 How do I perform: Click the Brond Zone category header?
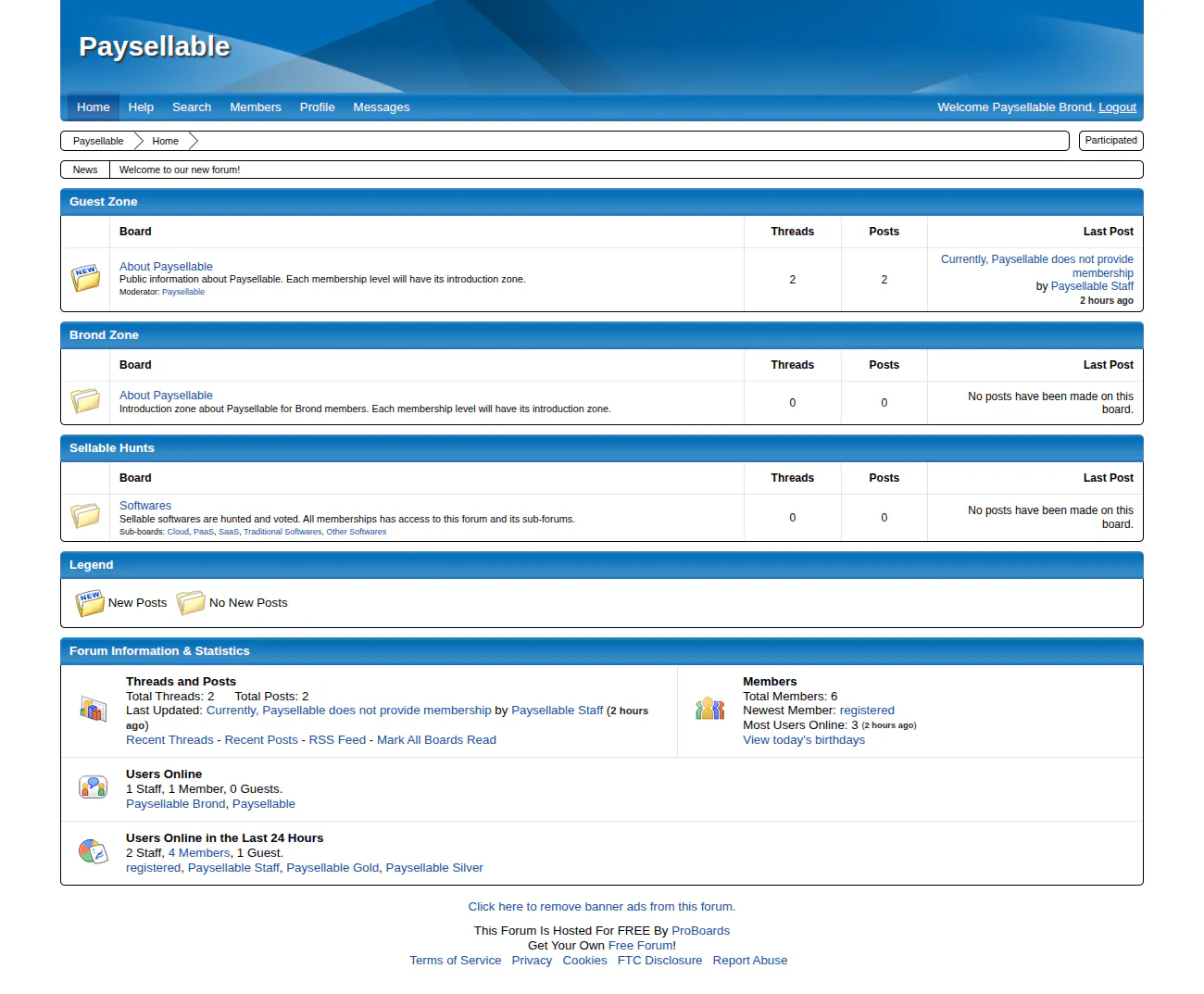[602, 335]
